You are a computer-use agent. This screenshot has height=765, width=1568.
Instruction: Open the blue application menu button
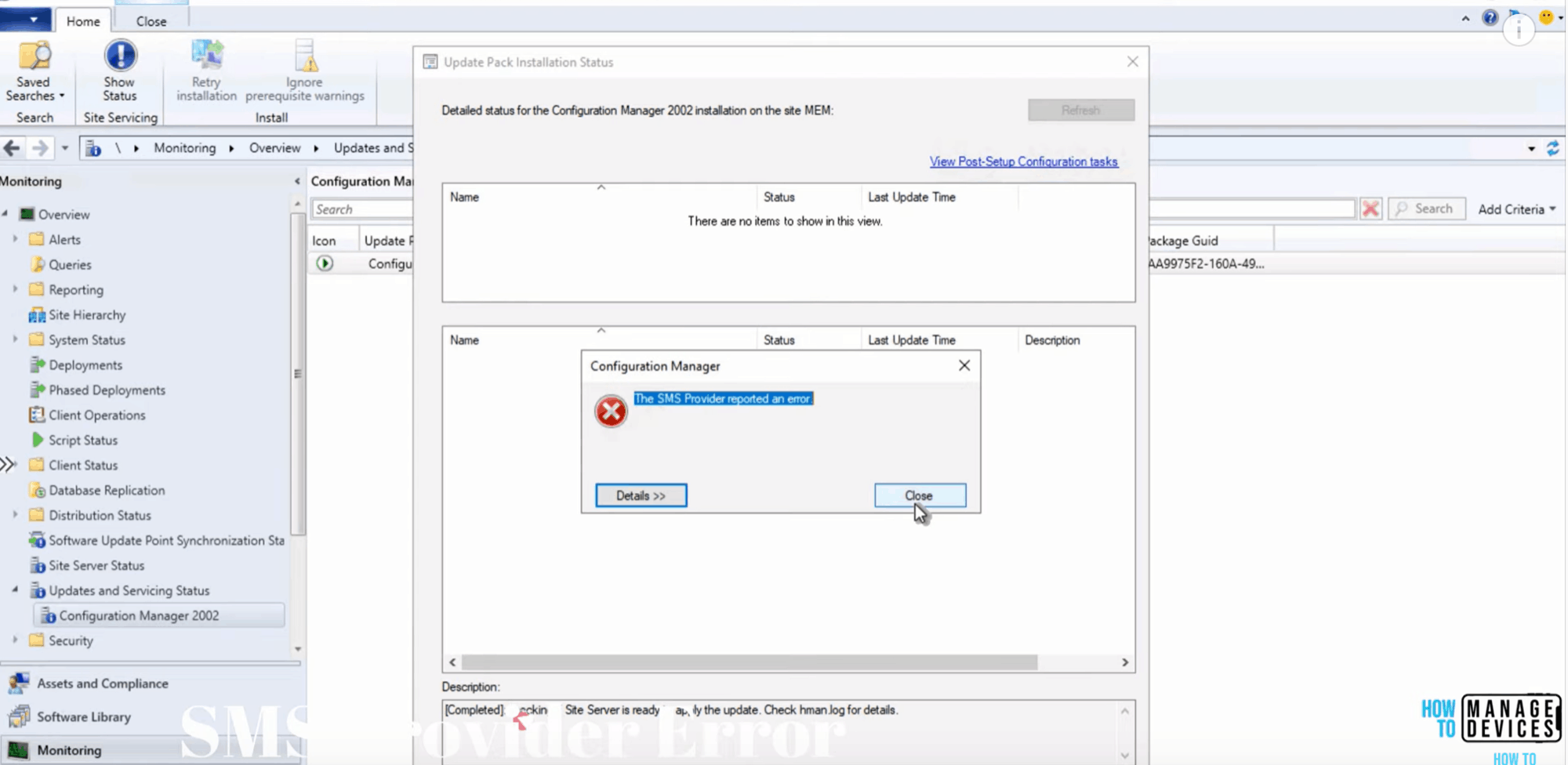(25, 19)
